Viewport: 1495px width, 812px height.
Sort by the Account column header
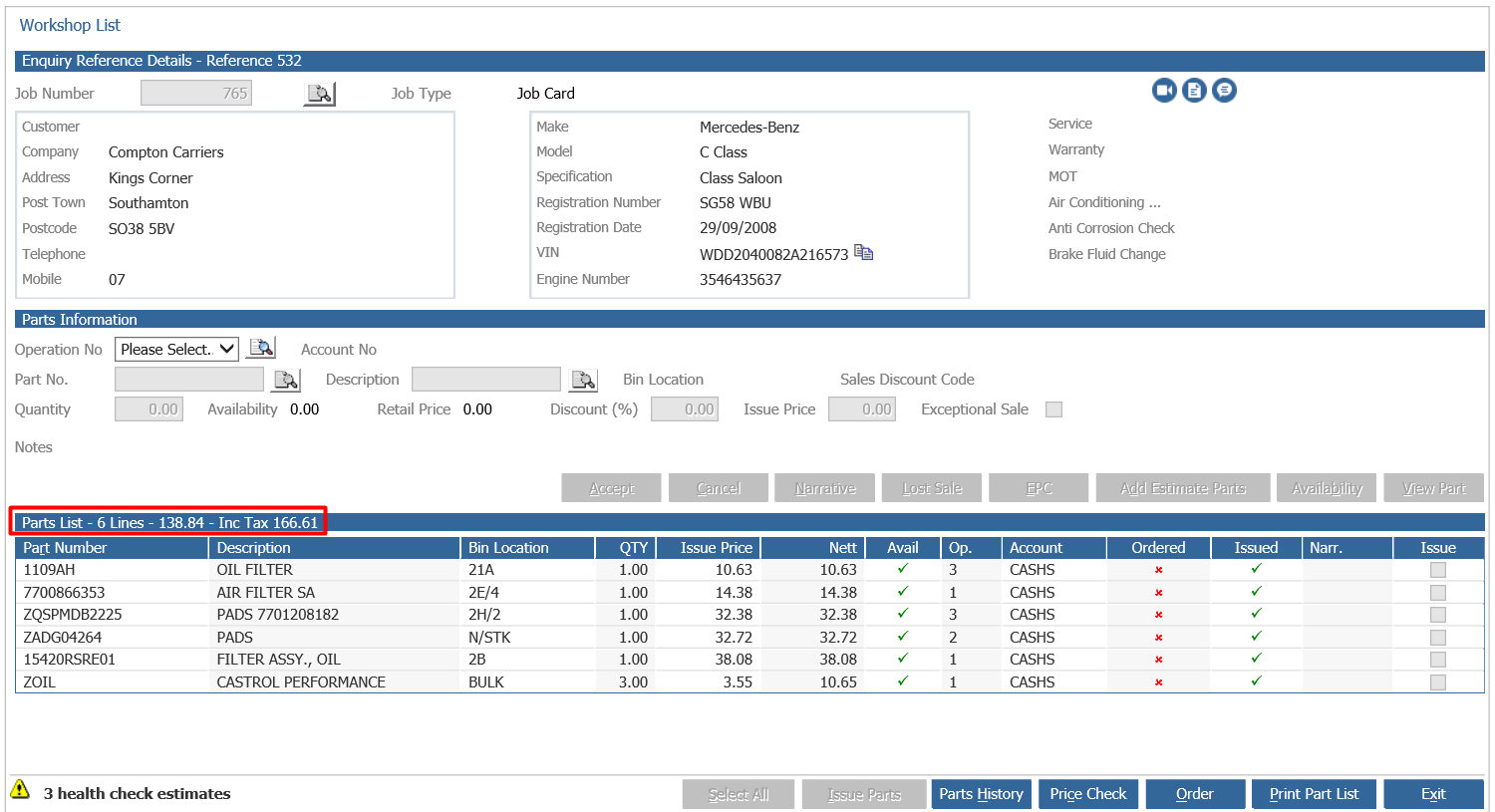point(1054,548)
